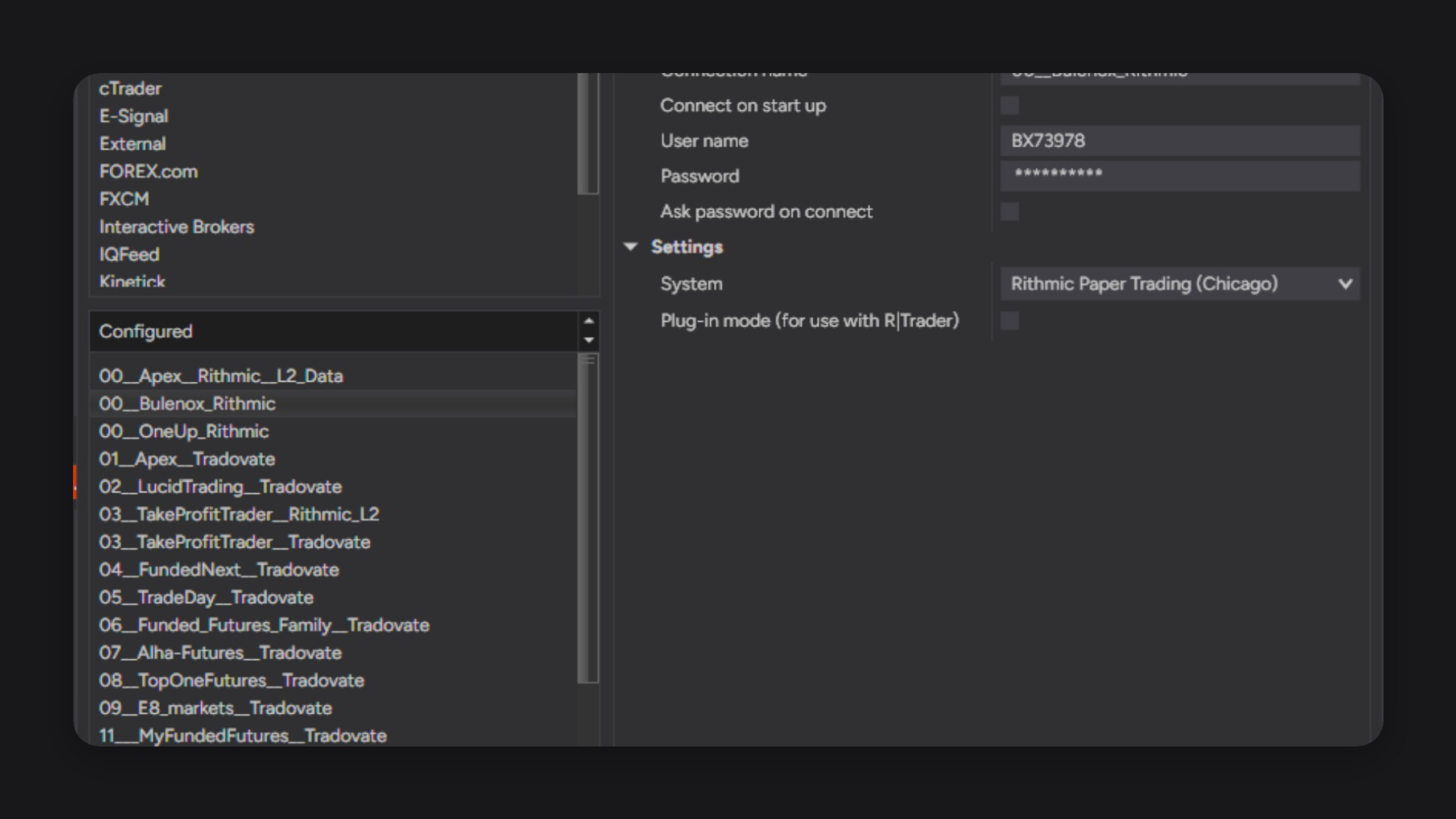Click the Configured list header
1456x819 pixels.
333,331
